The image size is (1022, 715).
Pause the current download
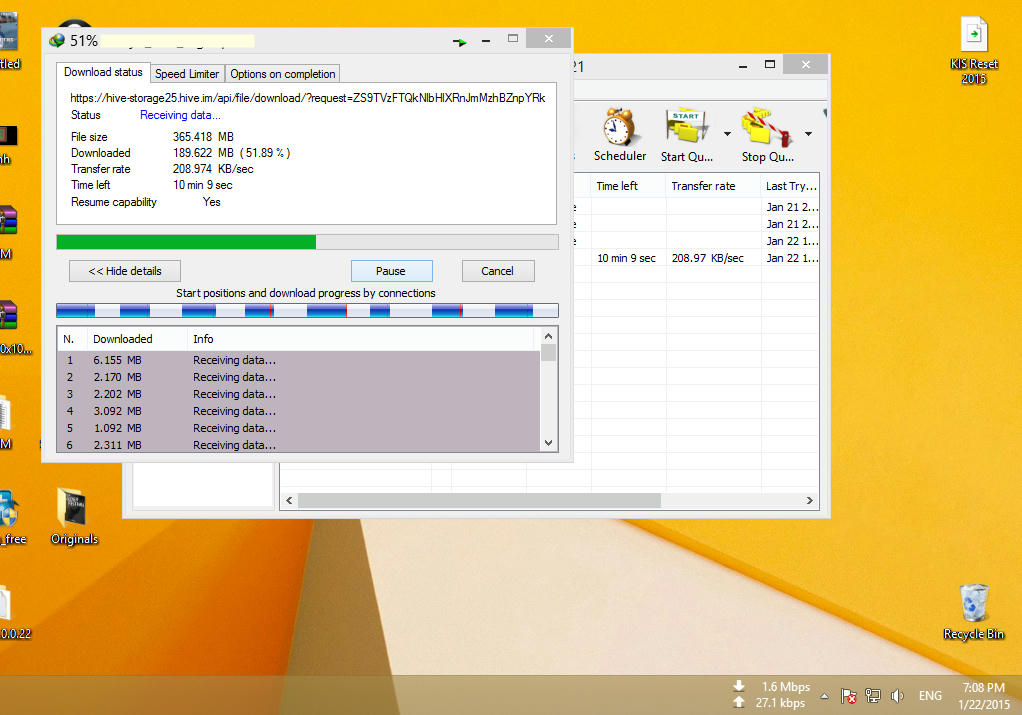tap(391, 271)
